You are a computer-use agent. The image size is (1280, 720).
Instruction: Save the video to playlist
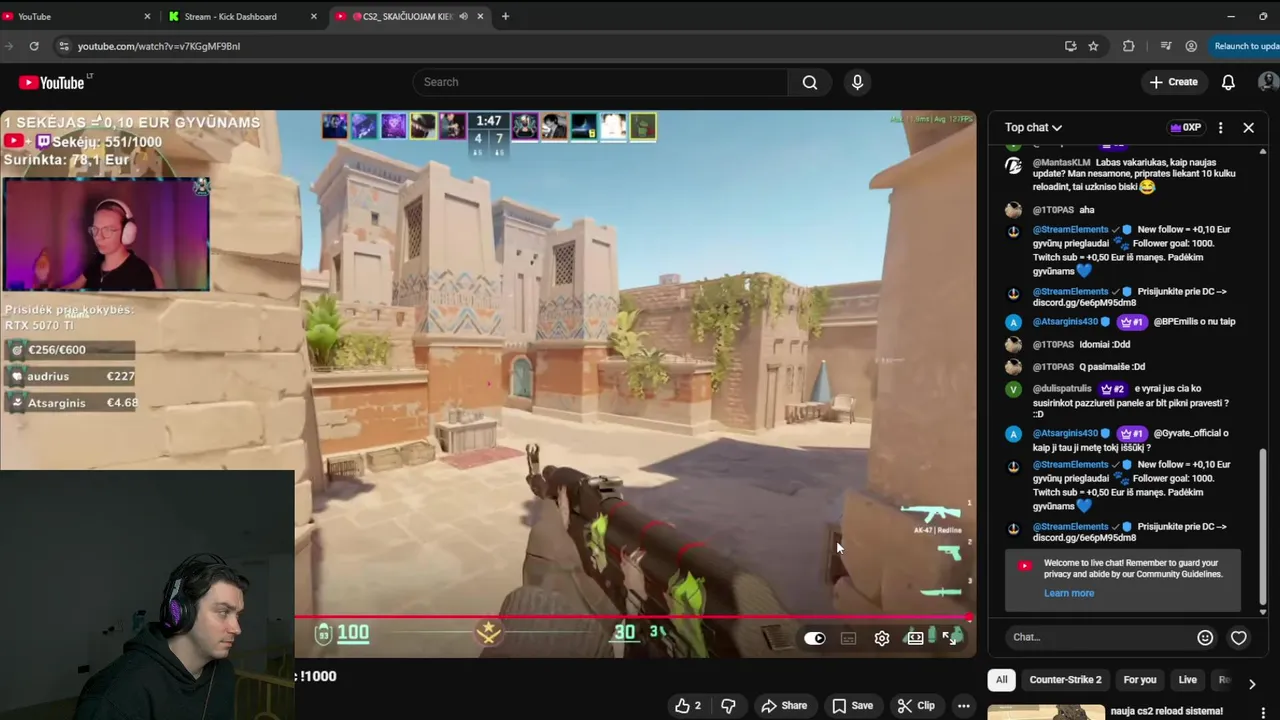pos(852,705)
